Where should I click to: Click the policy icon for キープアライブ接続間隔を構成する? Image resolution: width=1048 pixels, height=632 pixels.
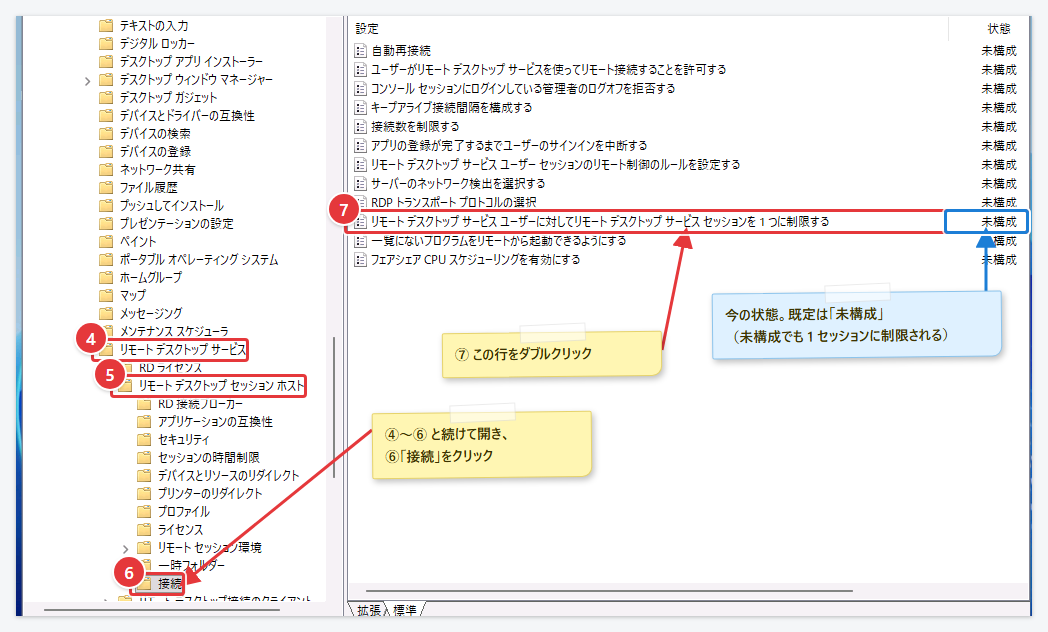click(x=360, y=108)
